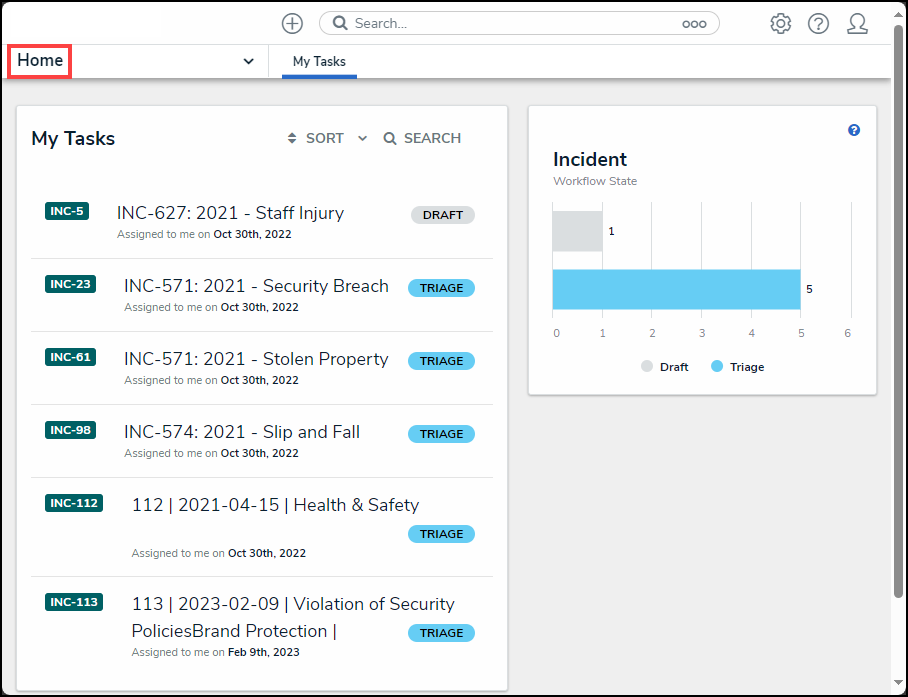908x697 pixels.
Task: Click the plus create-new icon
Action: click(x=292, y=23)
